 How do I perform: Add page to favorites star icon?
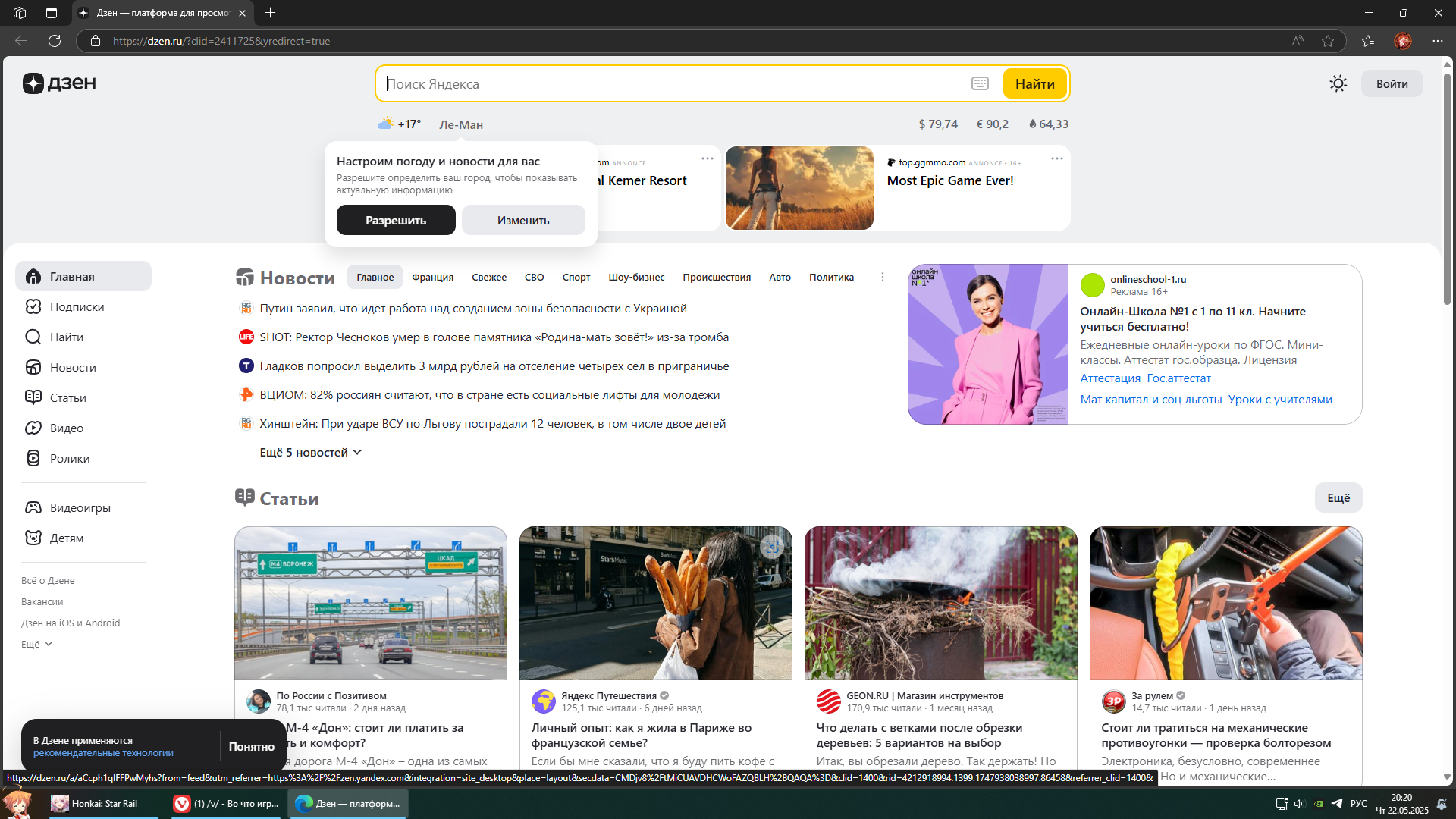pos(1328,41)
